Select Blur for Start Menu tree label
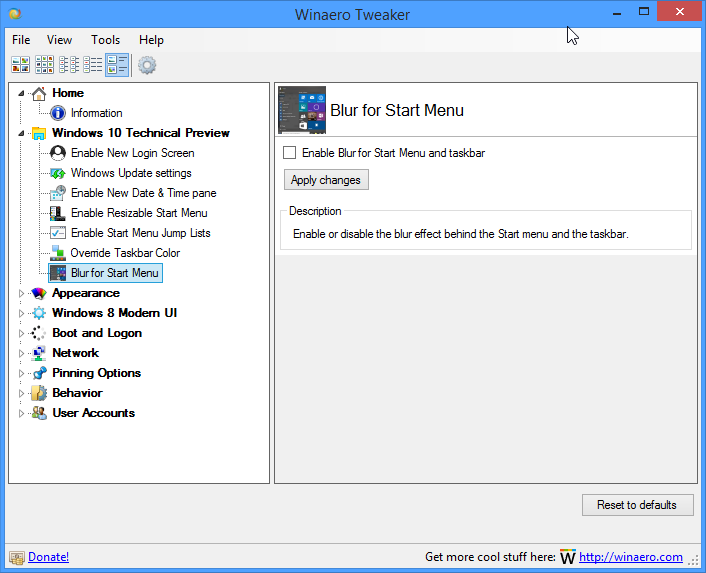Image resolution: width=706 pixels, height=573 pixels. tap(115, 273)
